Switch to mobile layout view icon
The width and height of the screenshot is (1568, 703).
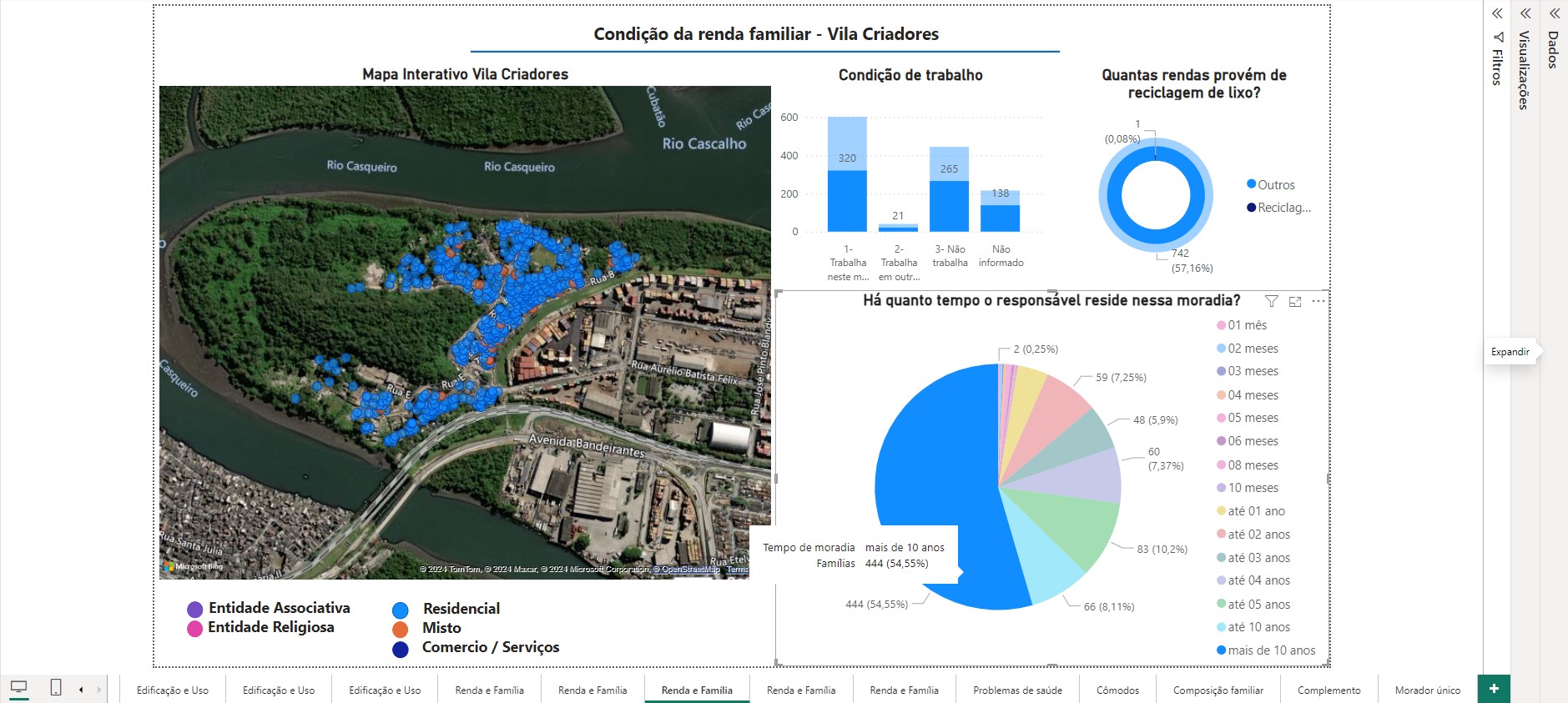point(56,688)
